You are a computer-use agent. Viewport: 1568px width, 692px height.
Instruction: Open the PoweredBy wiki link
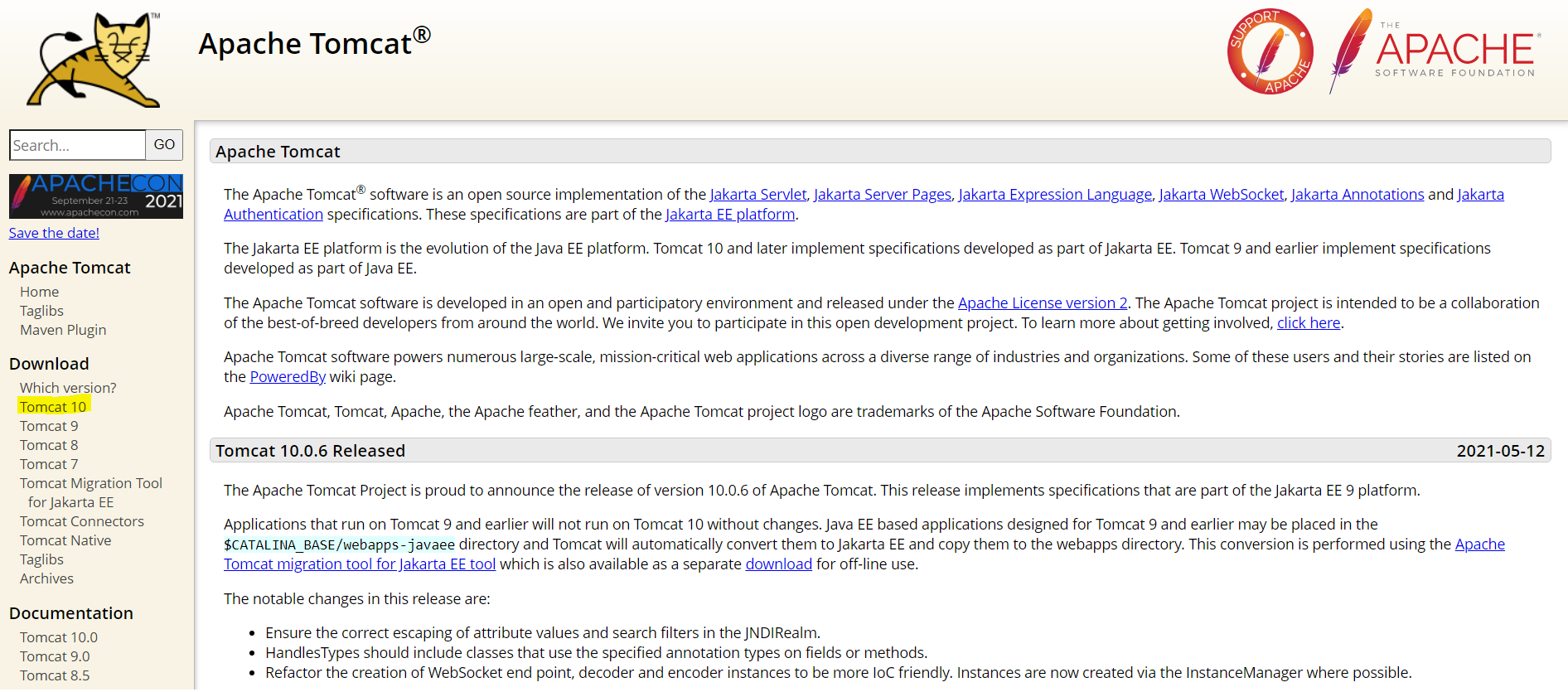(288, 377)
